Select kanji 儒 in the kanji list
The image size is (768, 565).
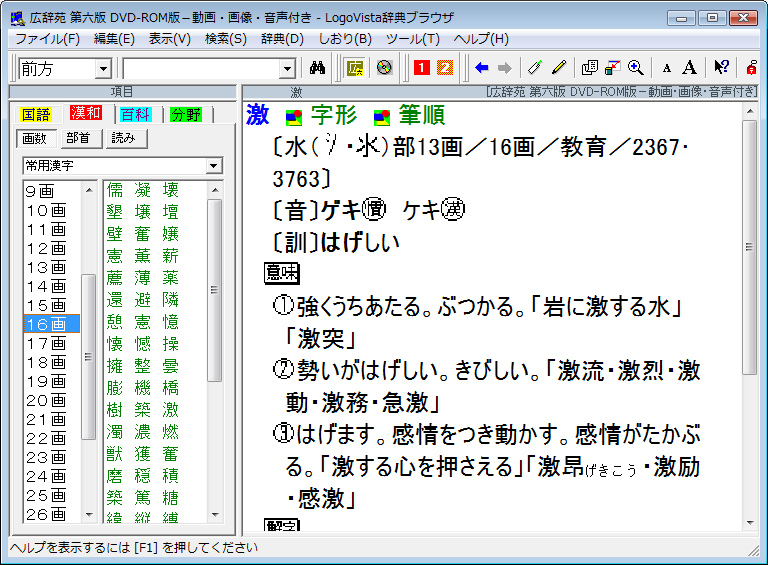[x=115, y=189]
